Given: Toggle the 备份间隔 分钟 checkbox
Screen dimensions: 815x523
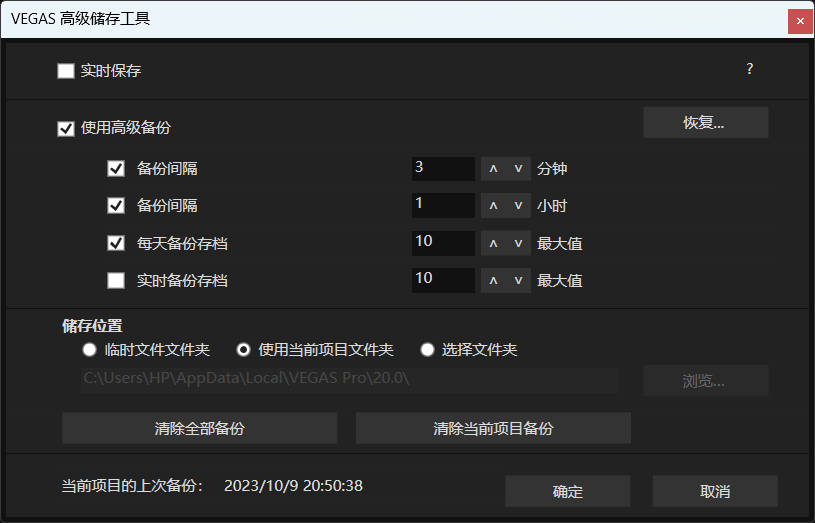Looking at the screenshot, I should click(x=116, y=168).
